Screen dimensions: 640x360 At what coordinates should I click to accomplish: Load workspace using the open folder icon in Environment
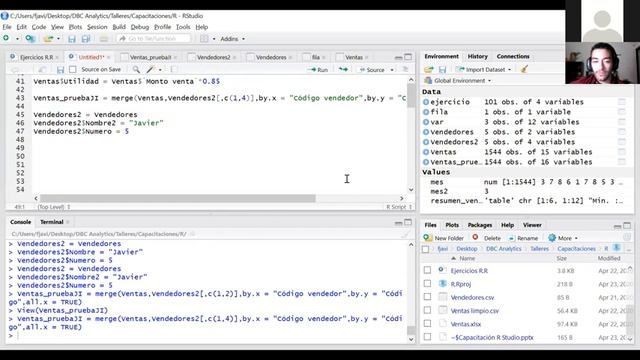pyautogui.click(x=429, y=69)
